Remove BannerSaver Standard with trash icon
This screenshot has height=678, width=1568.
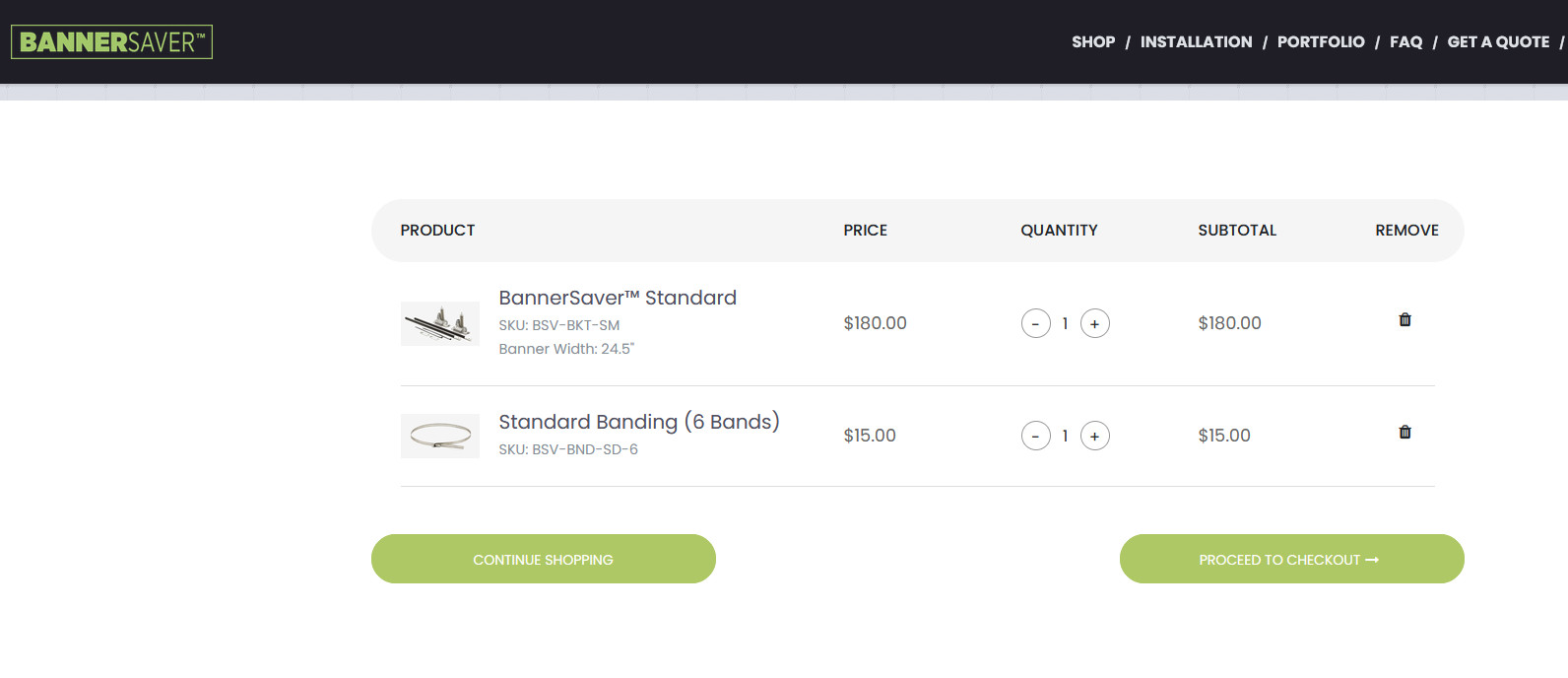pyautogui.click(x=1405, y=320)
